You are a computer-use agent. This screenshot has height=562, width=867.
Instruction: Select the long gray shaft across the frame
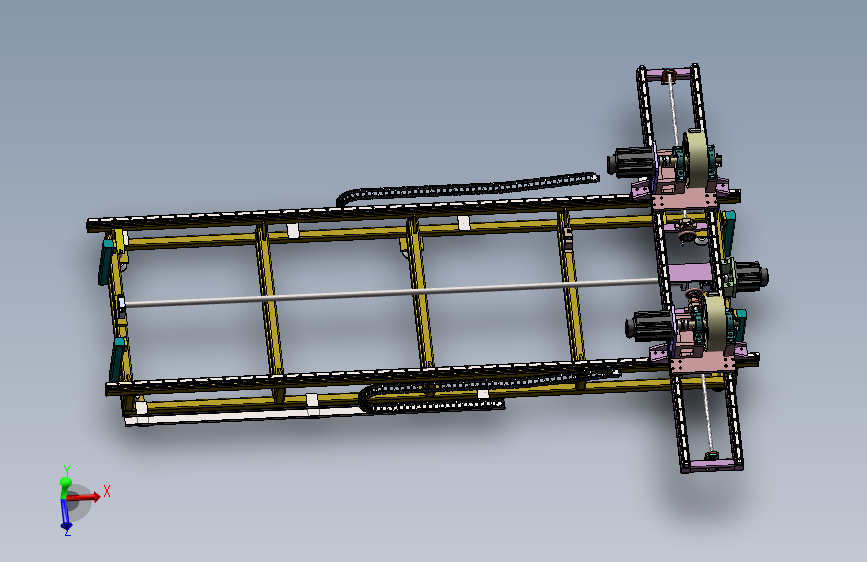pyautogui.click(x=391, y=291)
